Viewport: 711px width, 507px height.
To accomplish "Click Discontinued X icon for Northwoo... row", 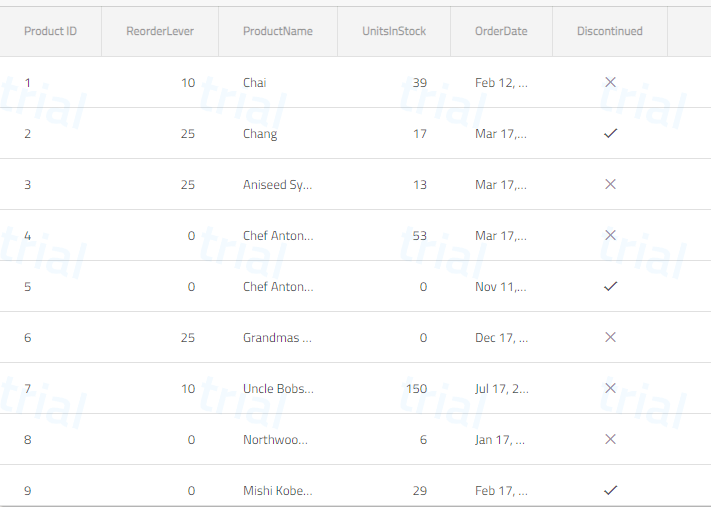I will [610, 439].
